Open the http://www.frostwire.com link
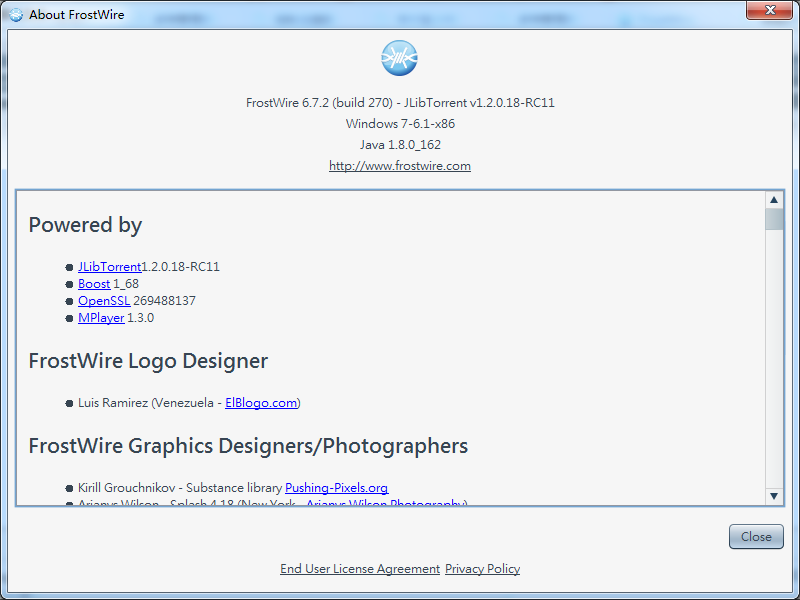800x600 pixels. 400,166
